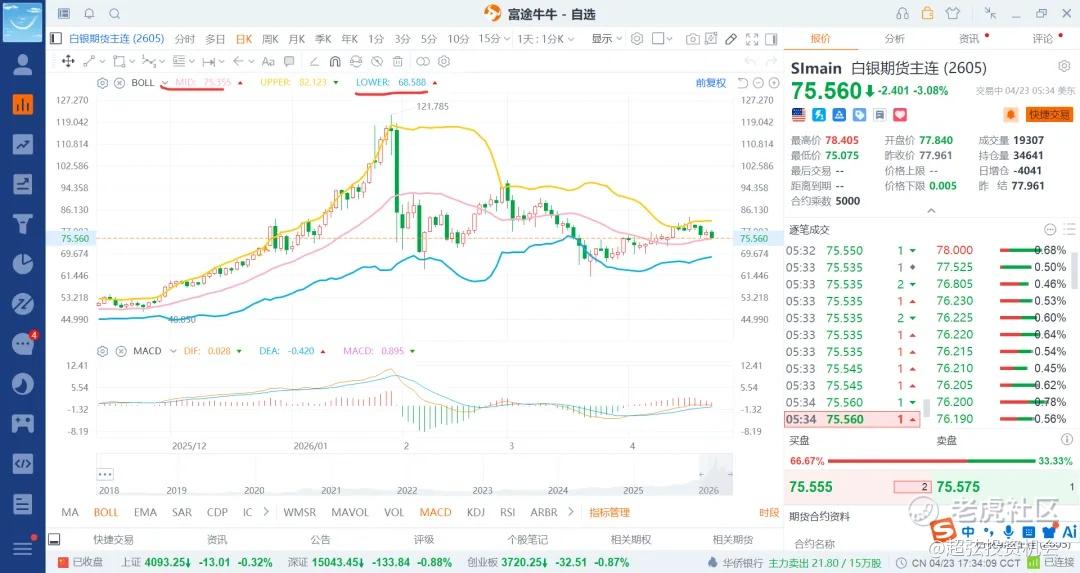Toggle MACD indicator in bottom indicator bar
The image size is (1080, 573).
(x=435, y=512)
